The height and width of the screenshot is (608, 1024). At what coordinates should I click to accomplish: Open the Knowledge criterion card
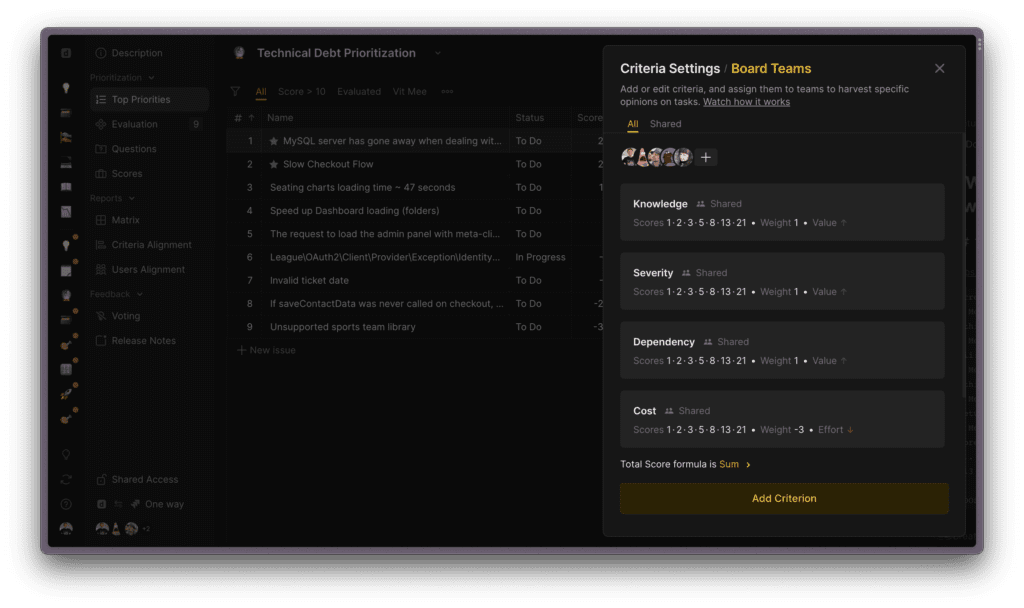pyautogui.click(x=782, y=212)
